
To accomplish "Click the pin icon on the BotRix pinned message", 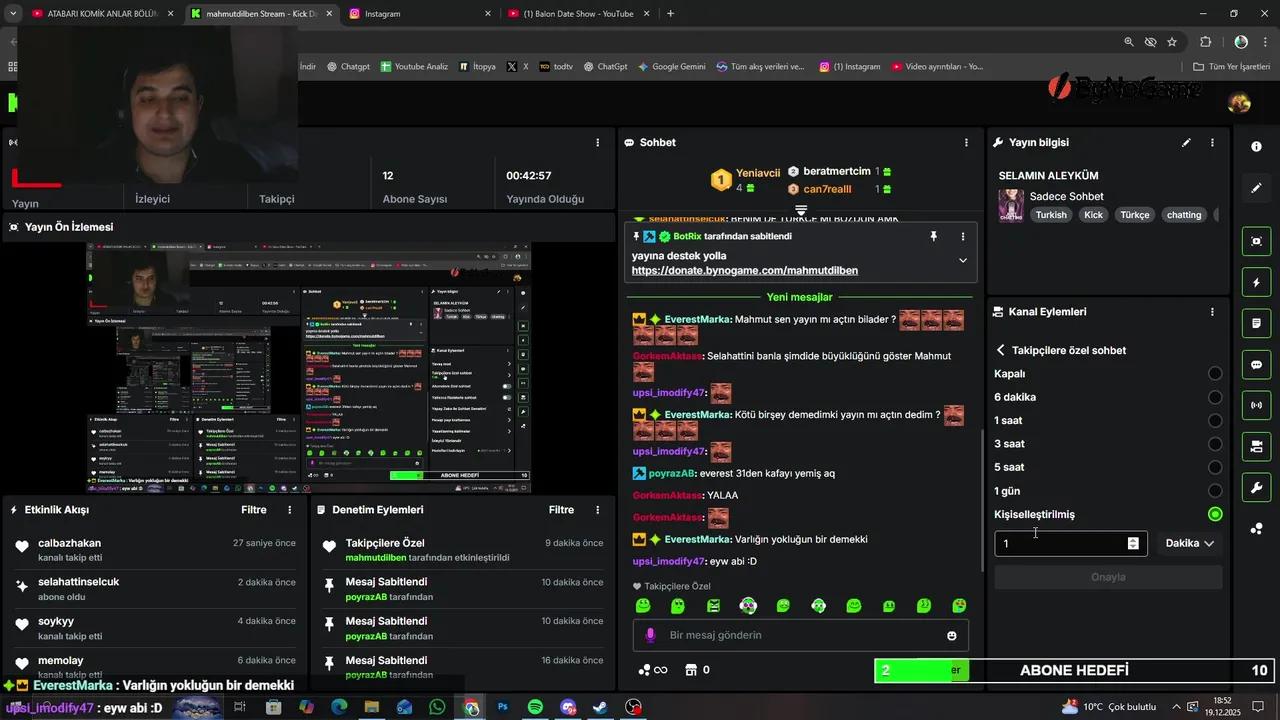I will (x=933, y=236).
